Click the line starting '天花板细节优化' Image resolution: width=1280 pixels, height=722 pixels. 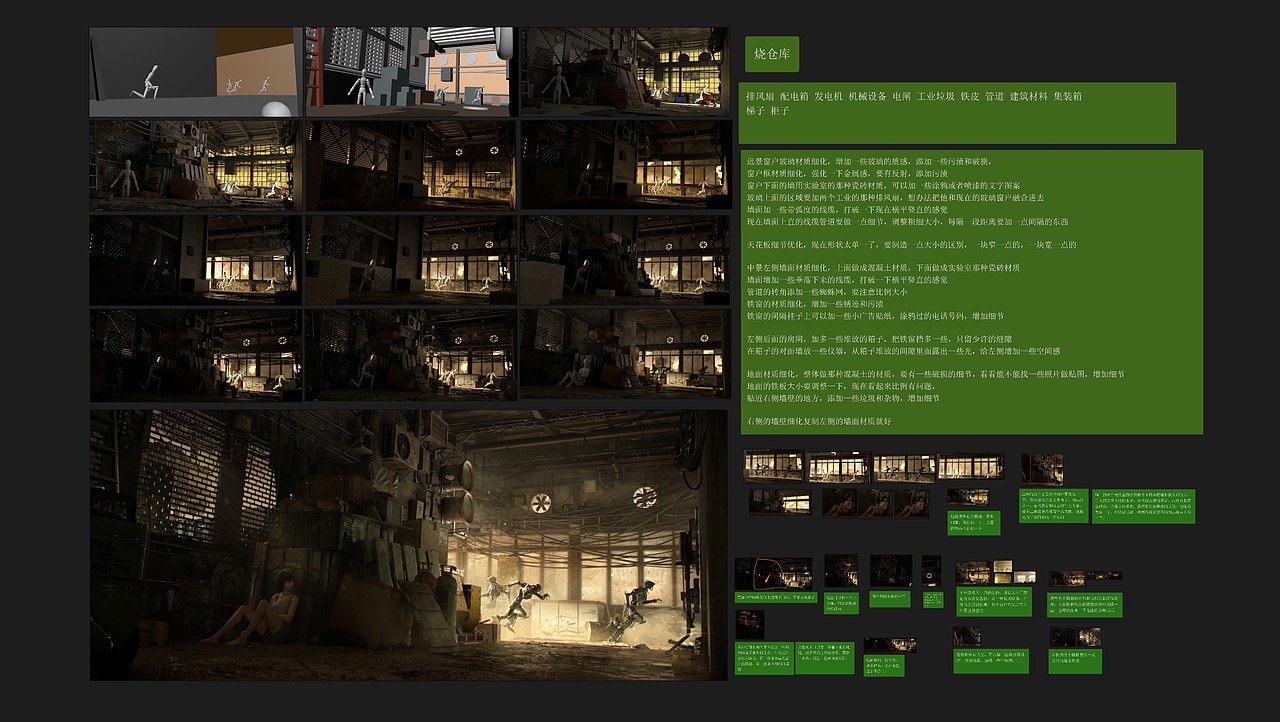click(x=911, y=245)
